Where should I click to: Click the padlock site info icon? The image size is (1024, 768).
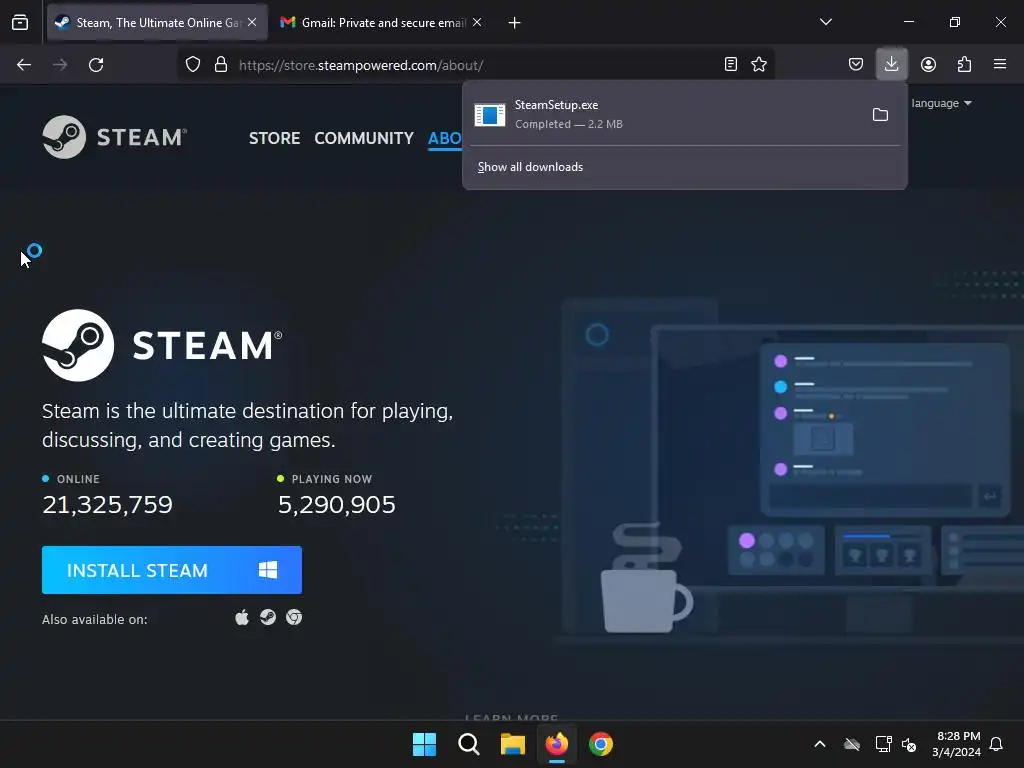221,65
